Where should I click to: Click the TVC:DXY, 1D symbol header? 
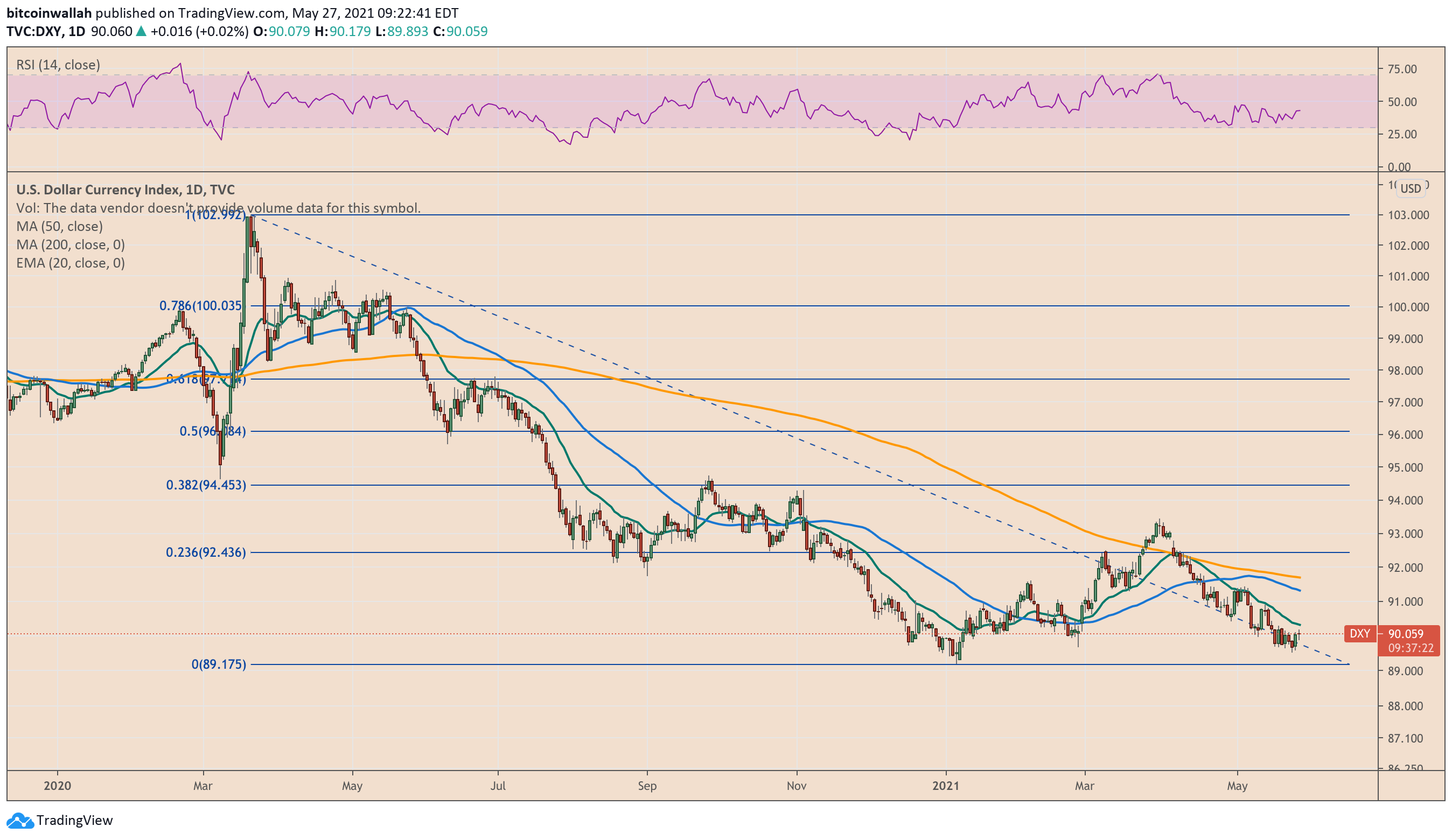pyautogui.click(x=46, y=32)
